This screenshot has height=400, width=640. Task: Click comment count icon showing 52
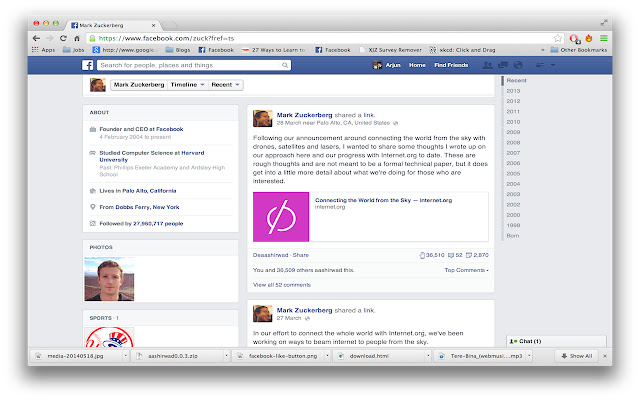[x=451, y=255]
